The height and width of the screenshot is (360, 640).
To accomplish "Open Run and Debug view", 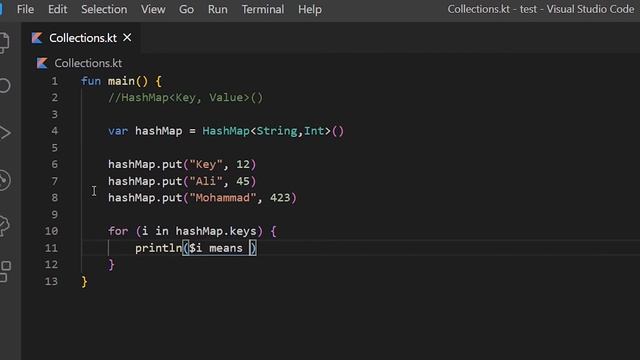I will pyautogui.click(x=5, y=133).
